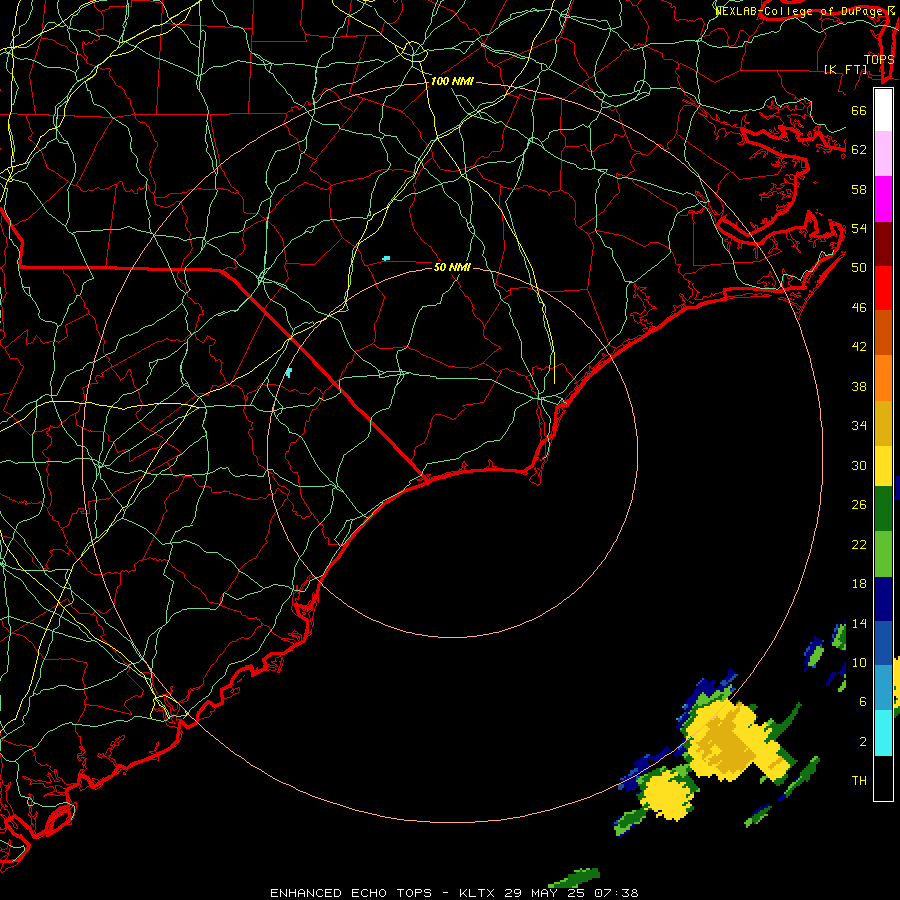Click the legend value "18"
900x900 pixels.
859,584
